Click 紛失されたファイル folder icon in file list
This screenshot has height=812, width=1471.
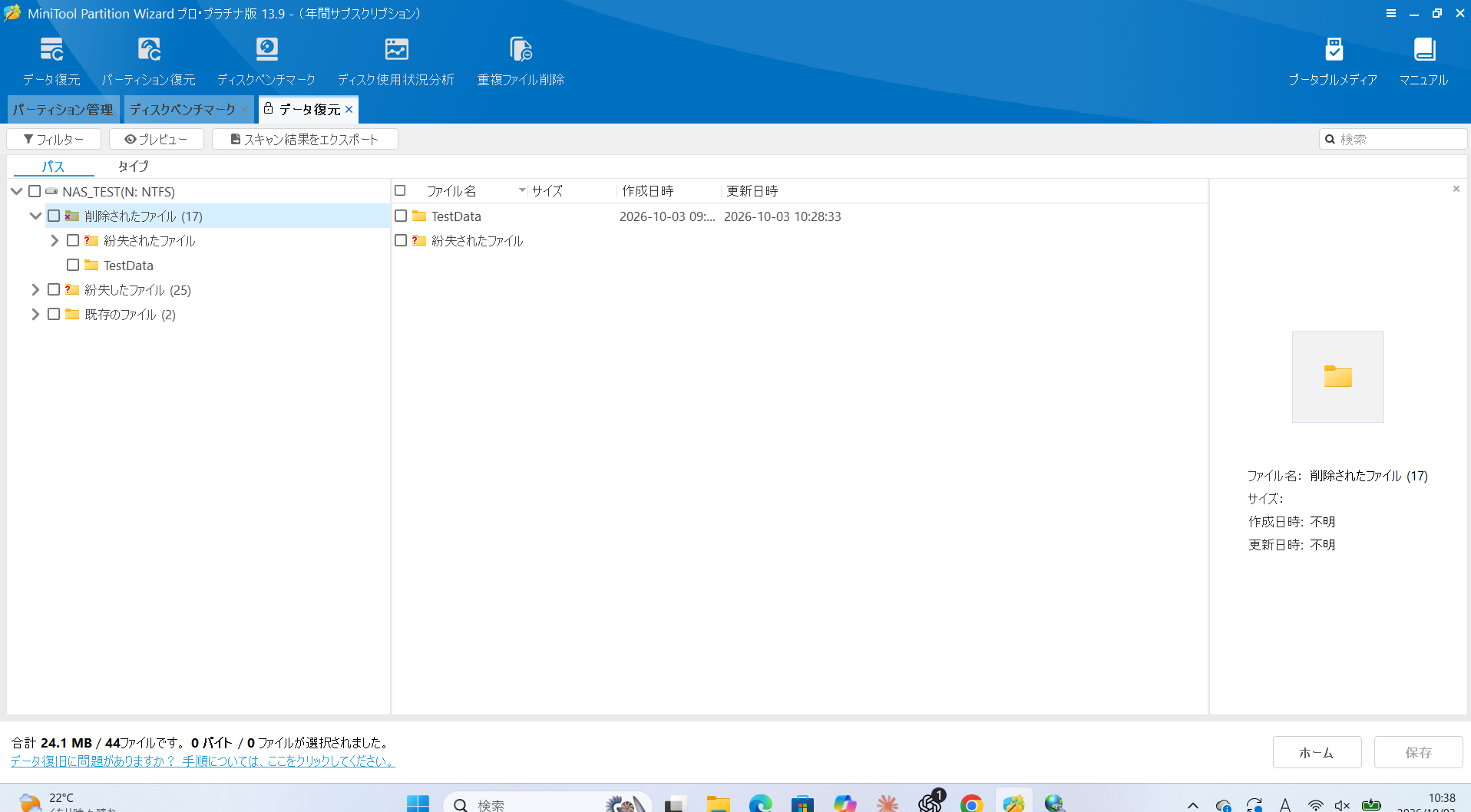point(419,241)
